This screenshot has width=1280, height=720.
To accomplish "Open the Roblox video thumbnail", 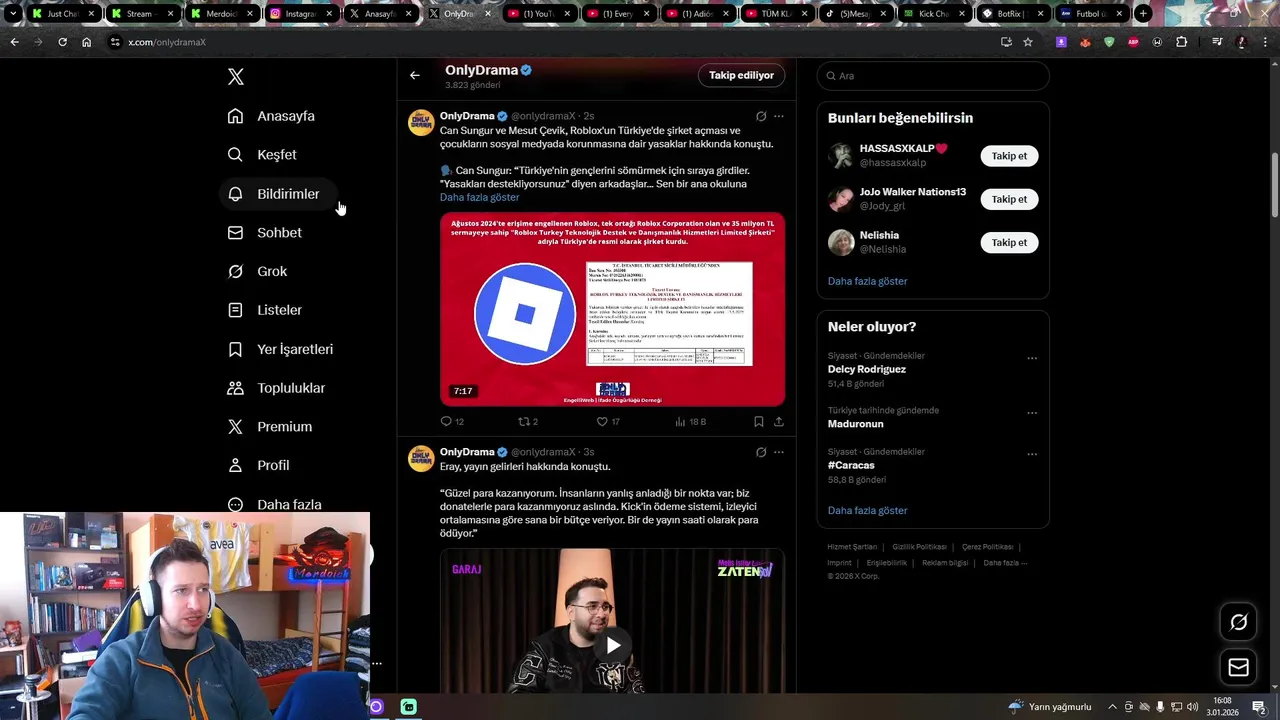I will click(612, 309).
